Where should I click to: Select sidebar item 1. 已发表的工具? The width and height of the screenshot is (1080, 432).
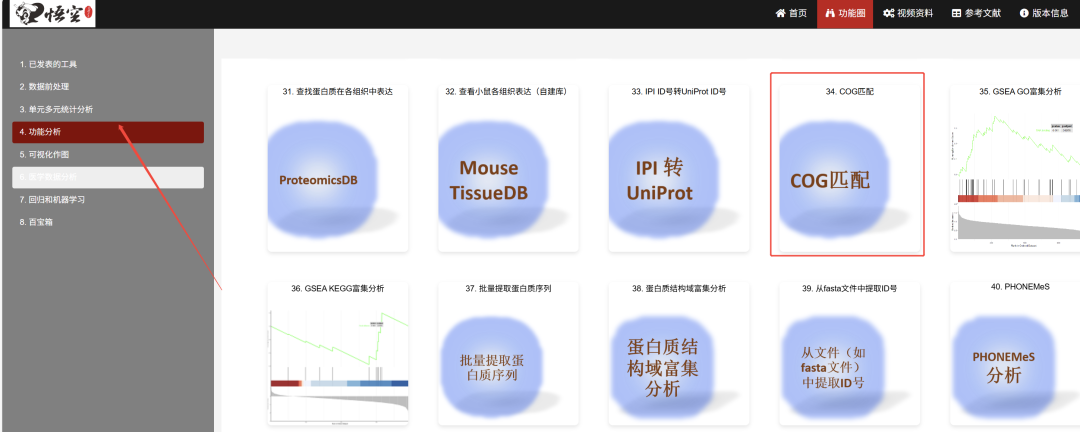(x=108, y=64)
